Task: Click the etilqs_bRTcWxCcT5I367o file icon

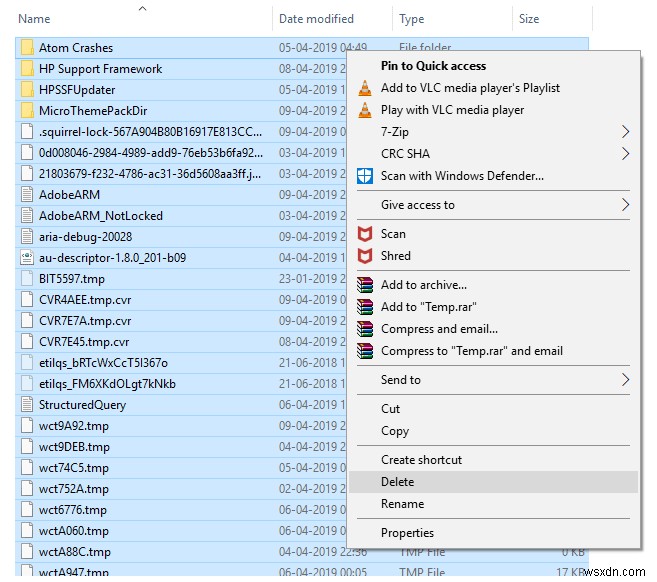Action: [27, 362]
